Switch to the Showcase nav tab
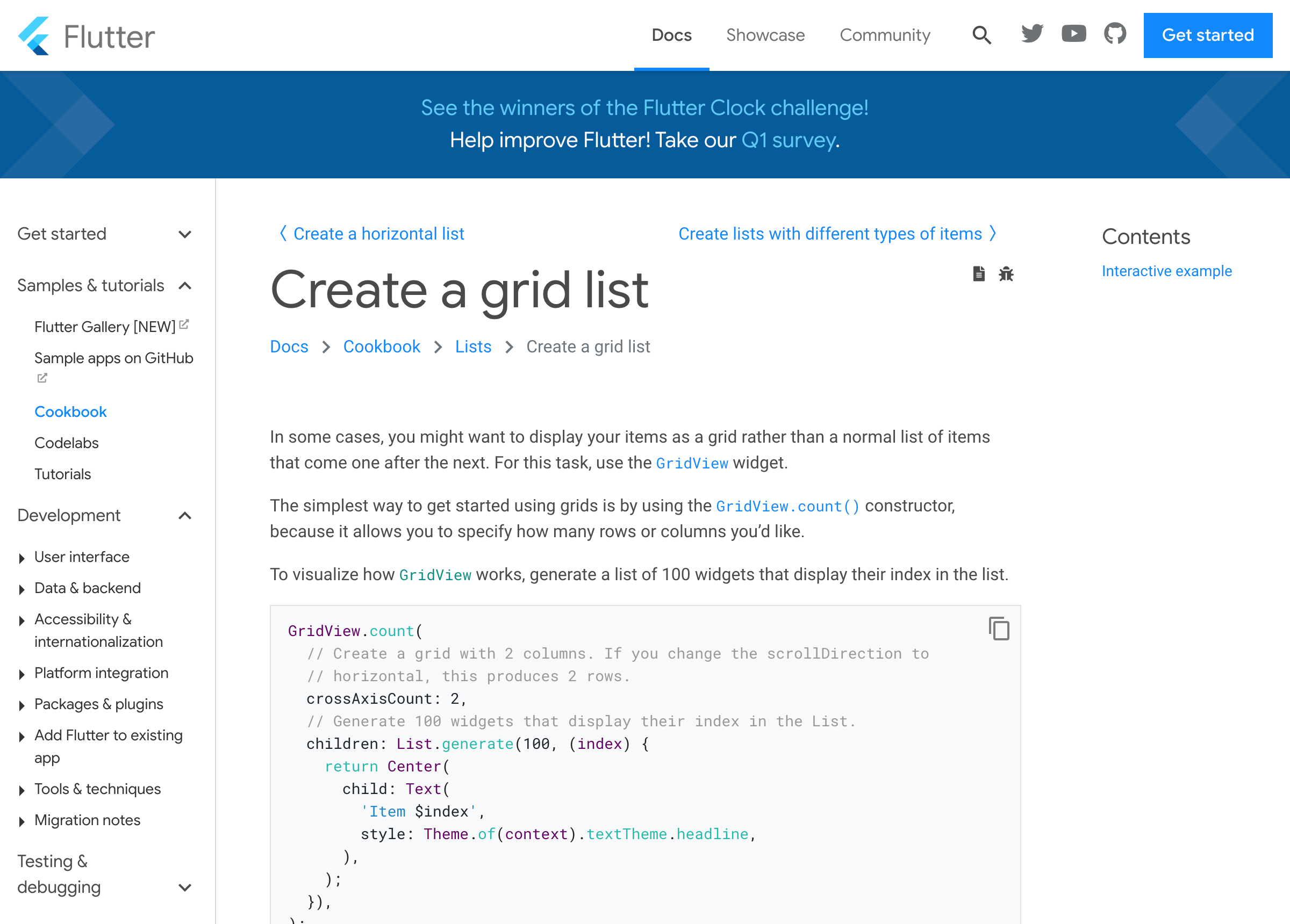This screenshot has height=924, width=1290. point(765,35)
